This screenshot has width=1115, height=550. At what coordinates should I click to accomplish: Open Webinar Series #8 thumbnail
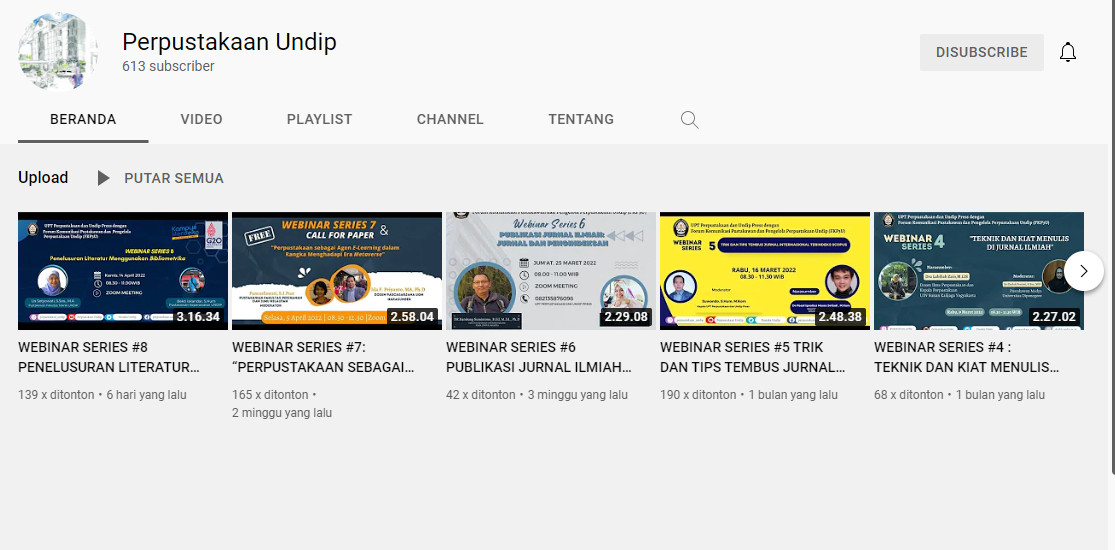[123, 271]
